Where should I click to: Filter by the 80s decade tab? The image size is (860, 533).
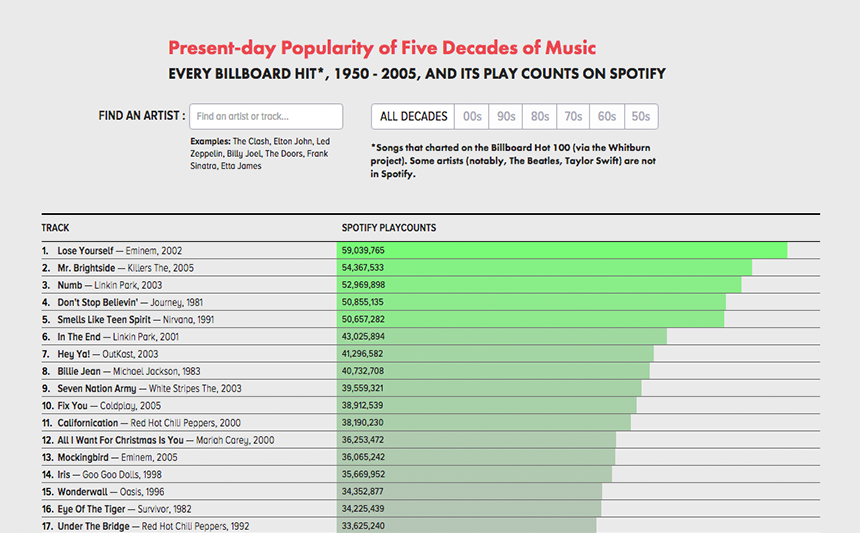[x=540, y=116]
